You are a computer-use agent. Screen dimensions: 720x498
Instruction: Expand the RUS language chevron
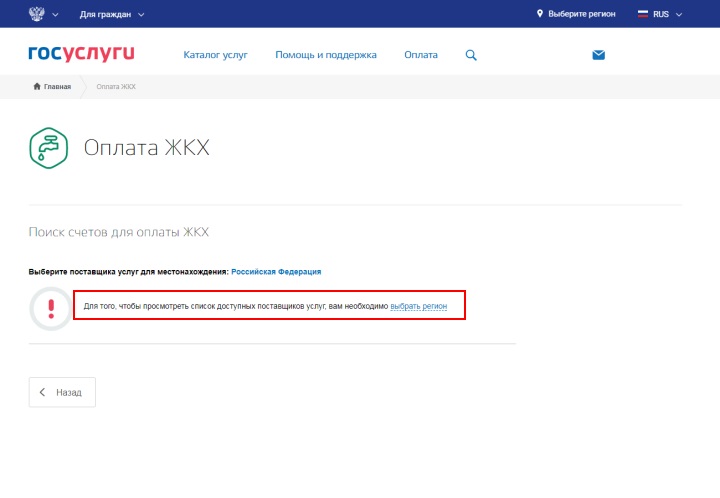coord(679,15)
